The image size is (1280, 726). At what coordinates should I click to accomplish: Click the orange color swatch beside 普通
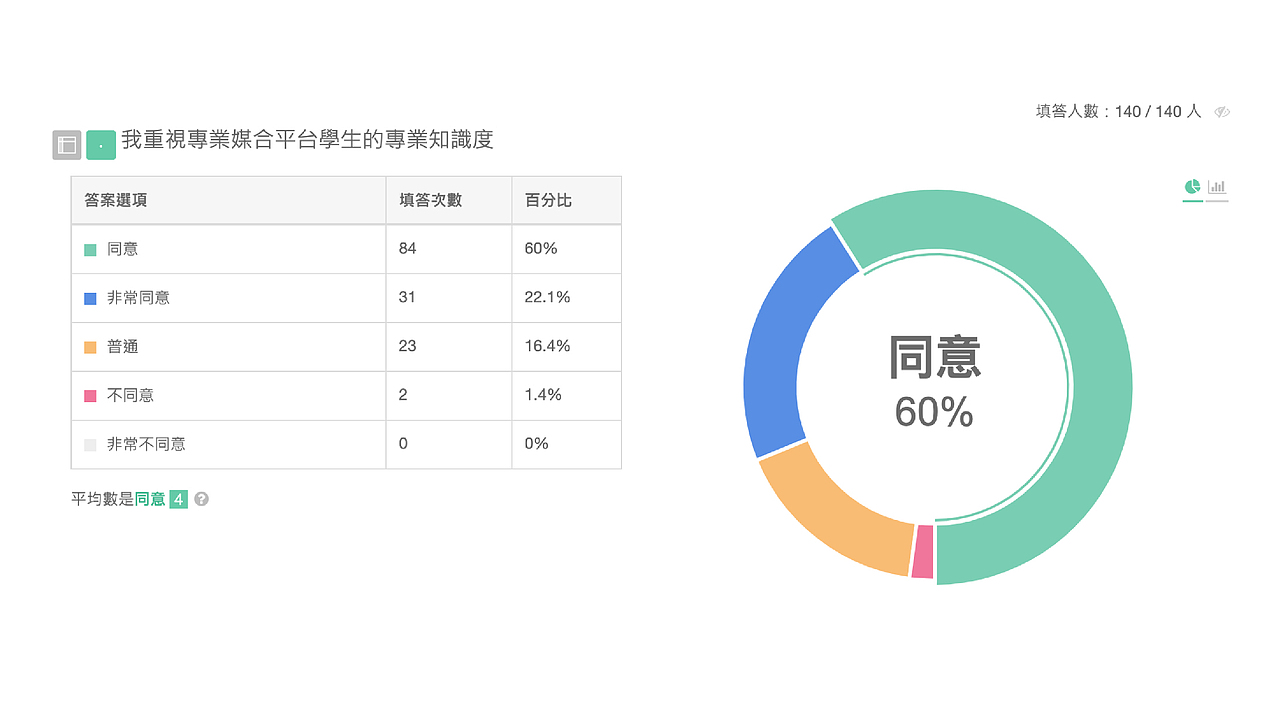tap(88, 346)
